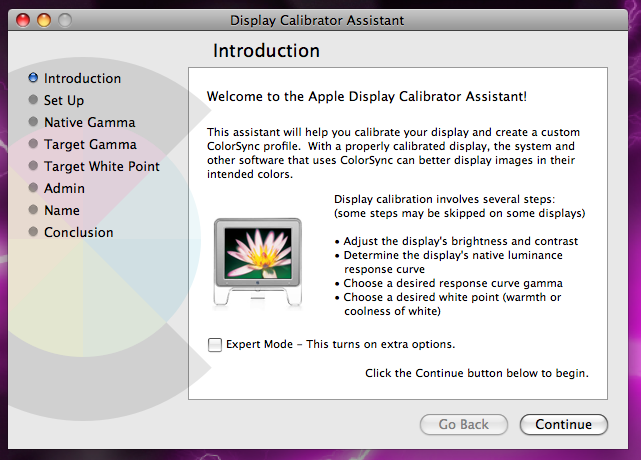Click the monitor with flower image
This screenshot has width=641, height=460.
pos(258,263)
